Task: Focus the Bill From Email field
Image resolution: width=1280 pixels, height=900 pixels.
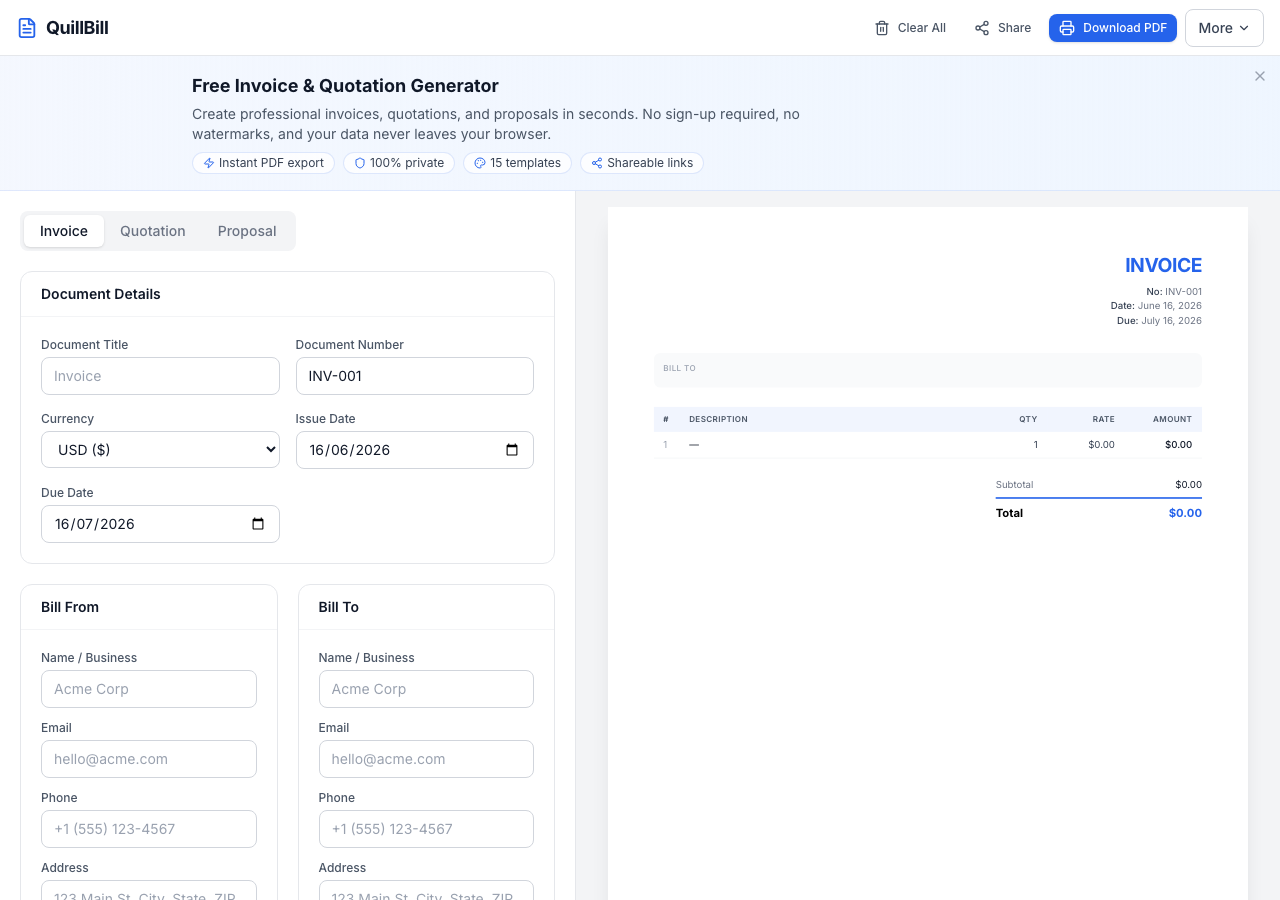Action: (x=149, y=759)
